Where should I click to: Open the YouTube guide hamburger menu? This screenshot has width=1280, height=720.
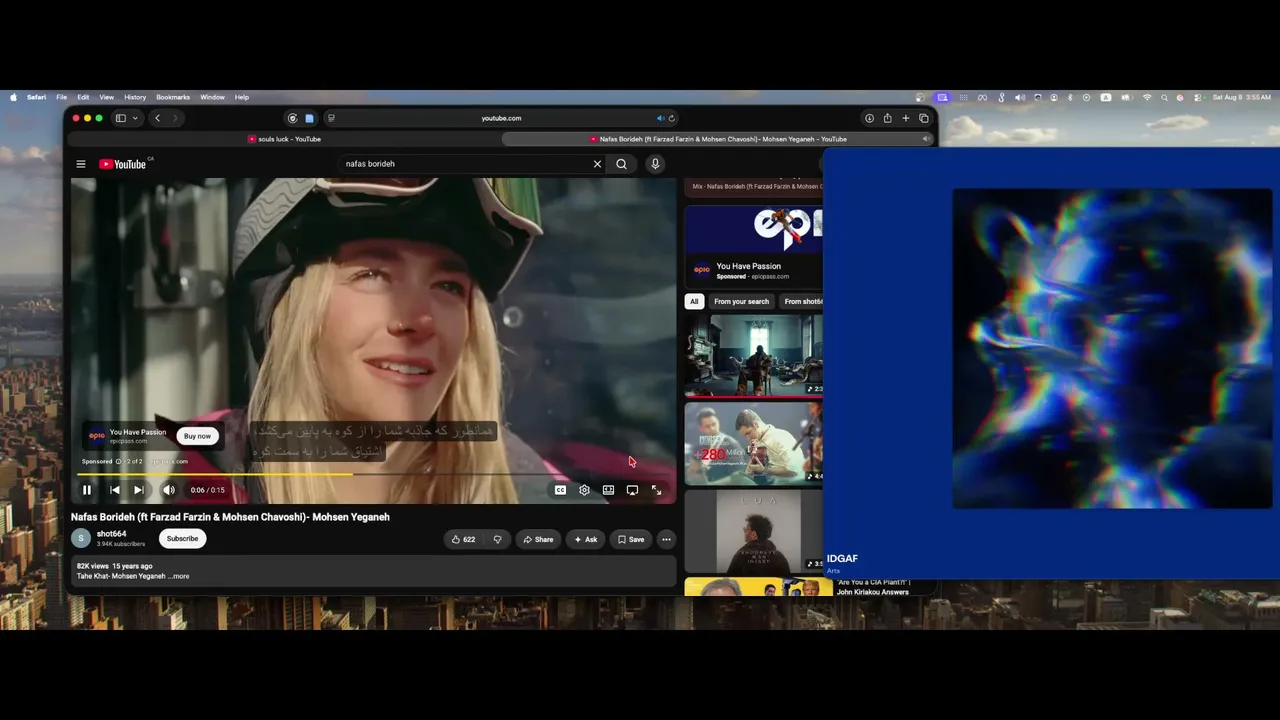click(81, 164)
